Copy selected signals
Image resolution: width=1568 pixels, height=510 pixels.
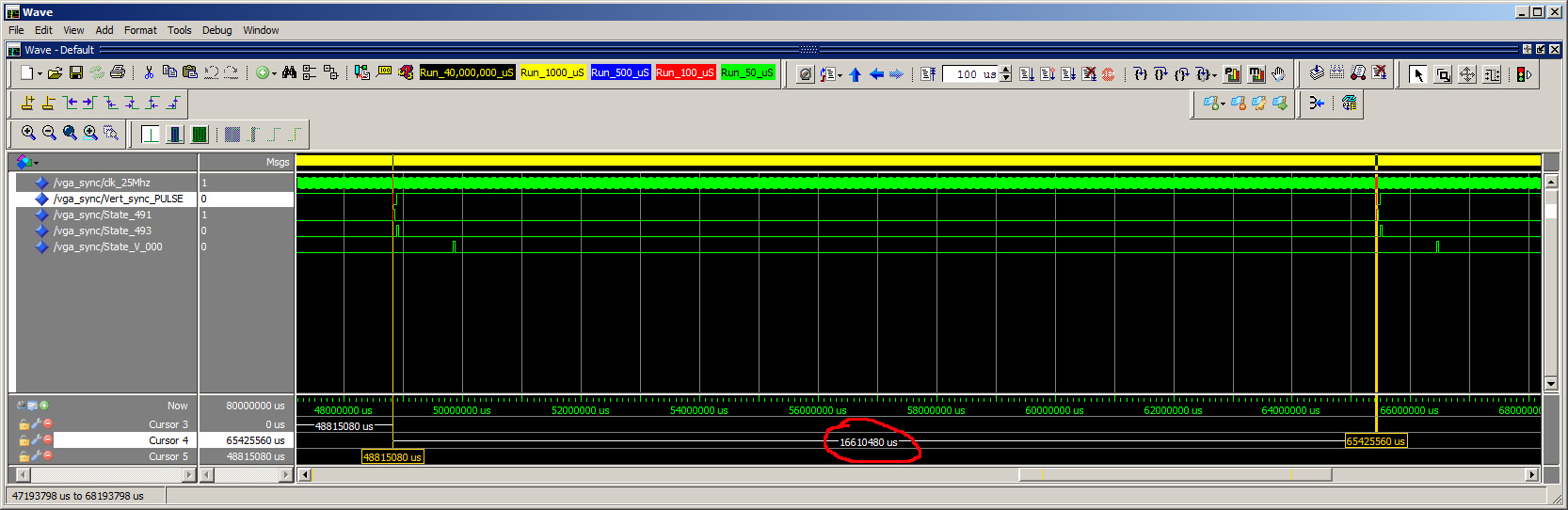pos(169,72)
